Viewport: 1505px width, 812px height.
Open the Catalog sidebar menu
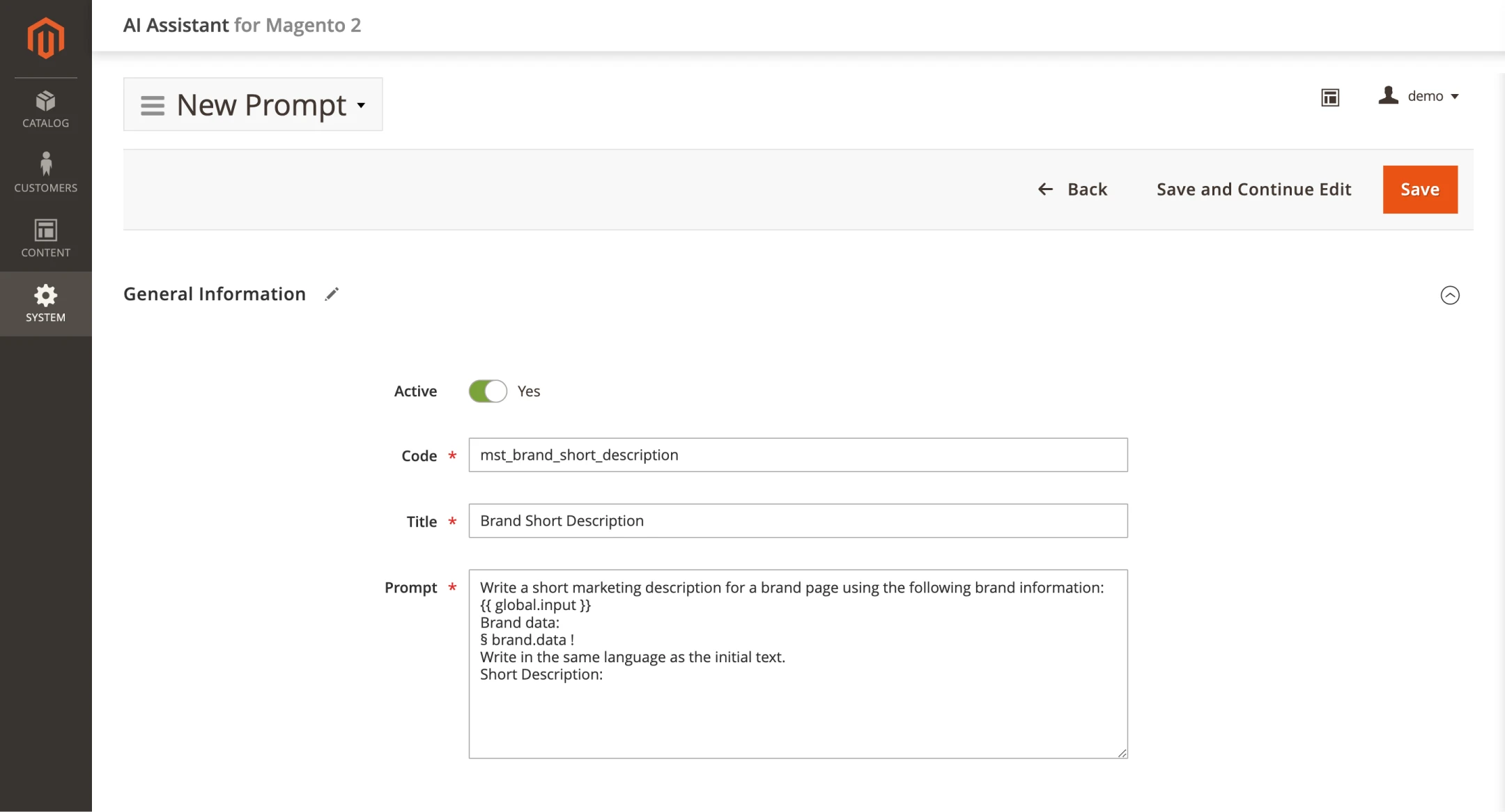pos(46,109)
